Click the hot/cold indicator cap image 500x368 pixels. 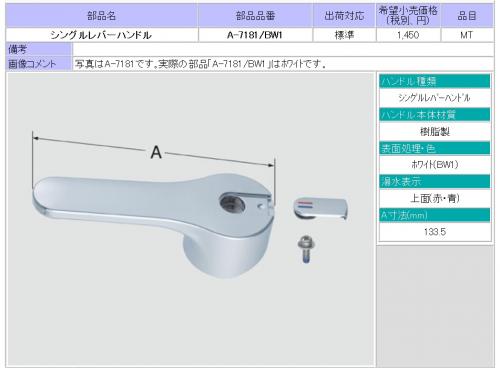[321, 209]
